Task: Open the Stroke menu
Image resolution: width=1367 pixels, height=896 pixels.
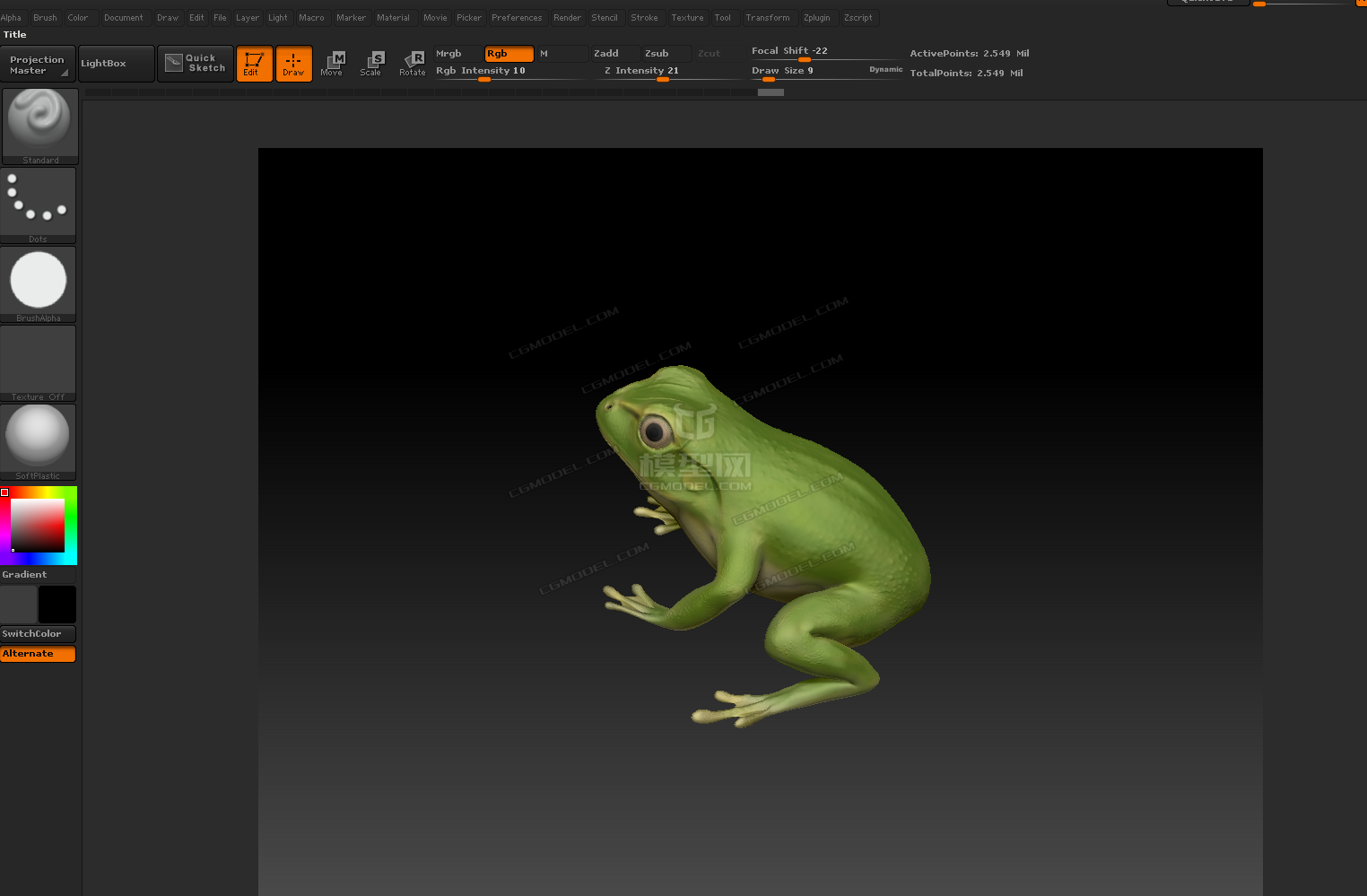Action: (x=645, y=18)
